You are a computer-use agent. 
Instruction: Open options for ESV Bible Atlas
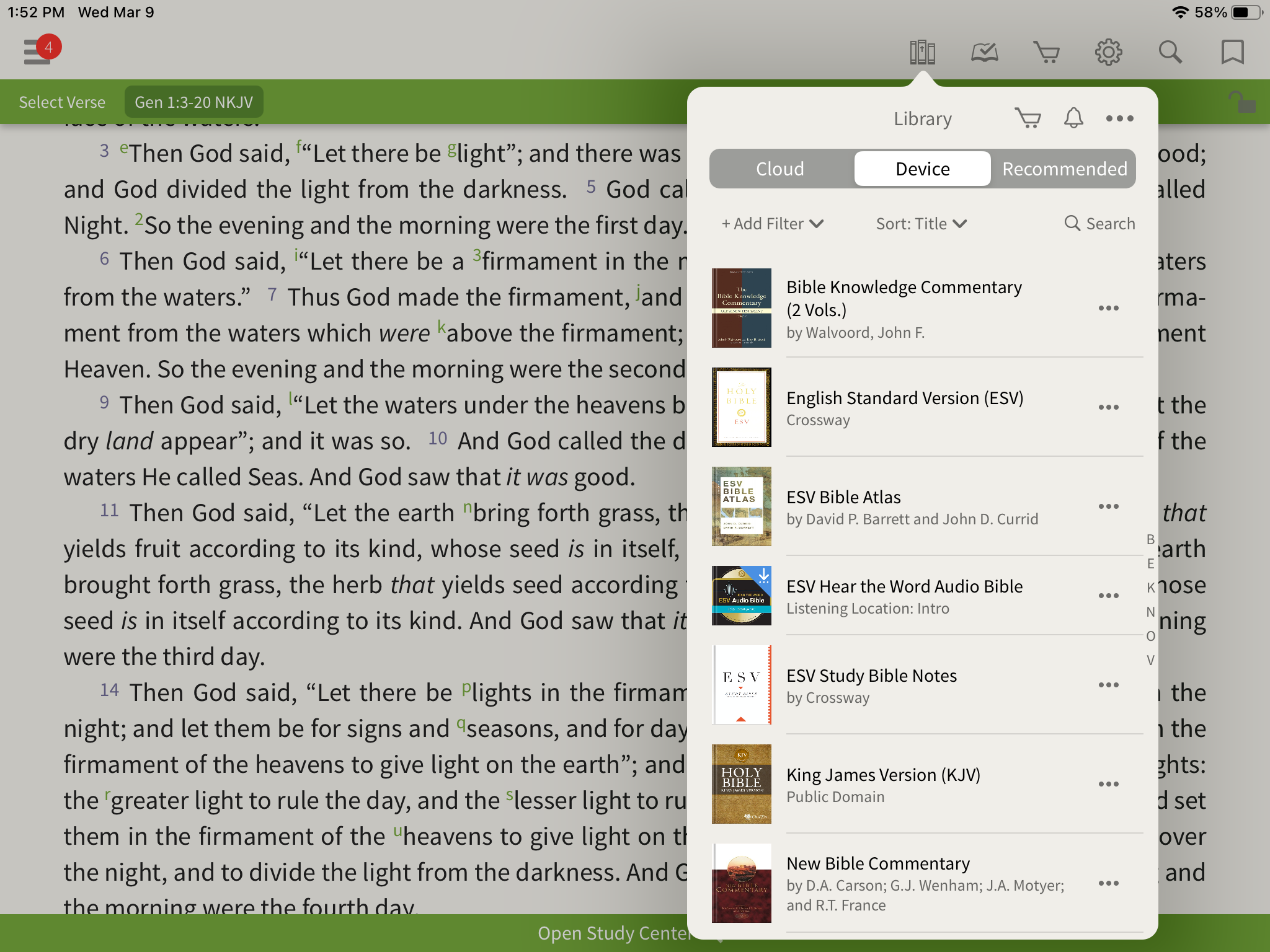click(1109, 506)
